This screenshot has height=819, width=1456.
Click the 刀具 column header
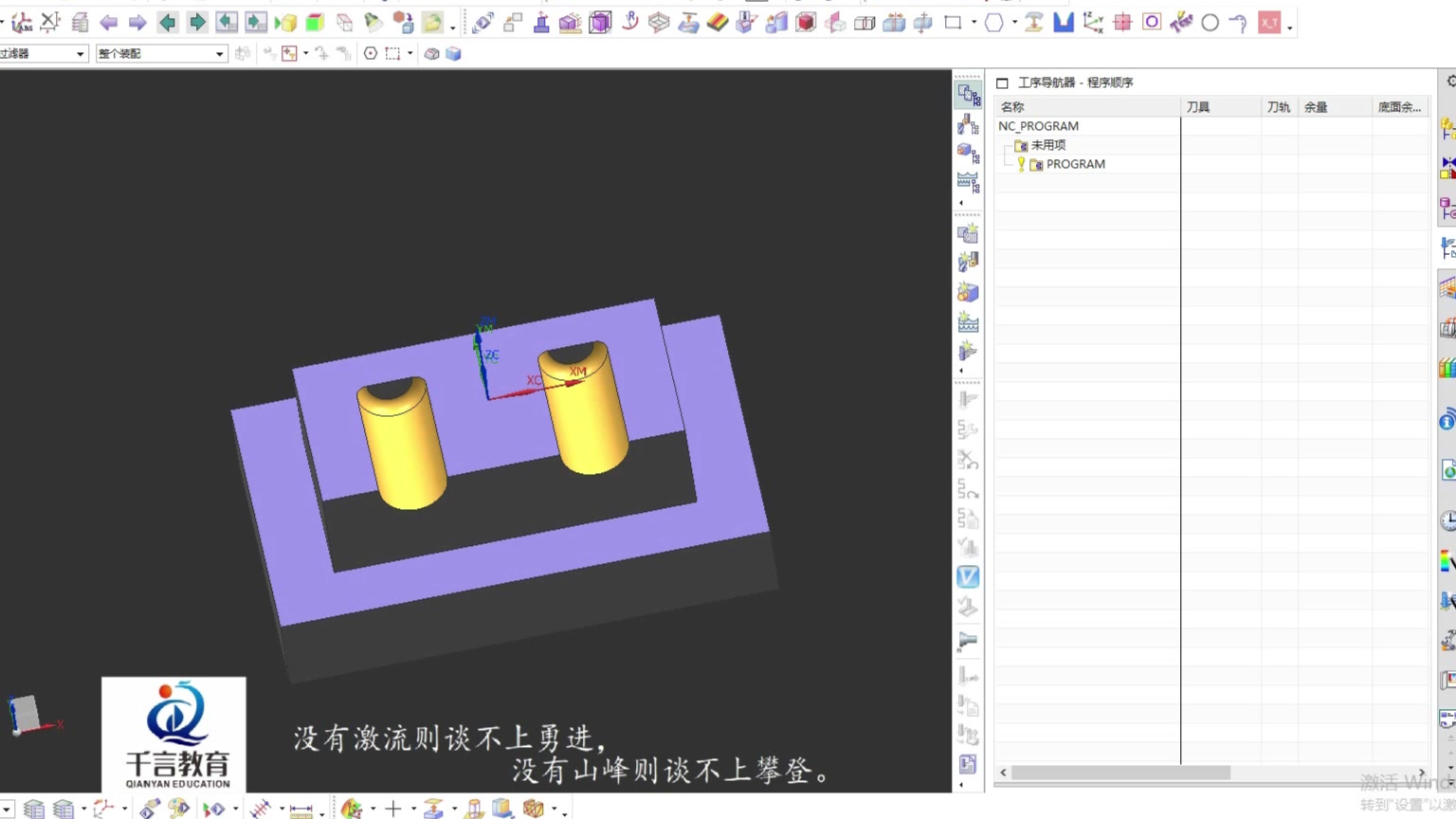[x=1221, y=107]
